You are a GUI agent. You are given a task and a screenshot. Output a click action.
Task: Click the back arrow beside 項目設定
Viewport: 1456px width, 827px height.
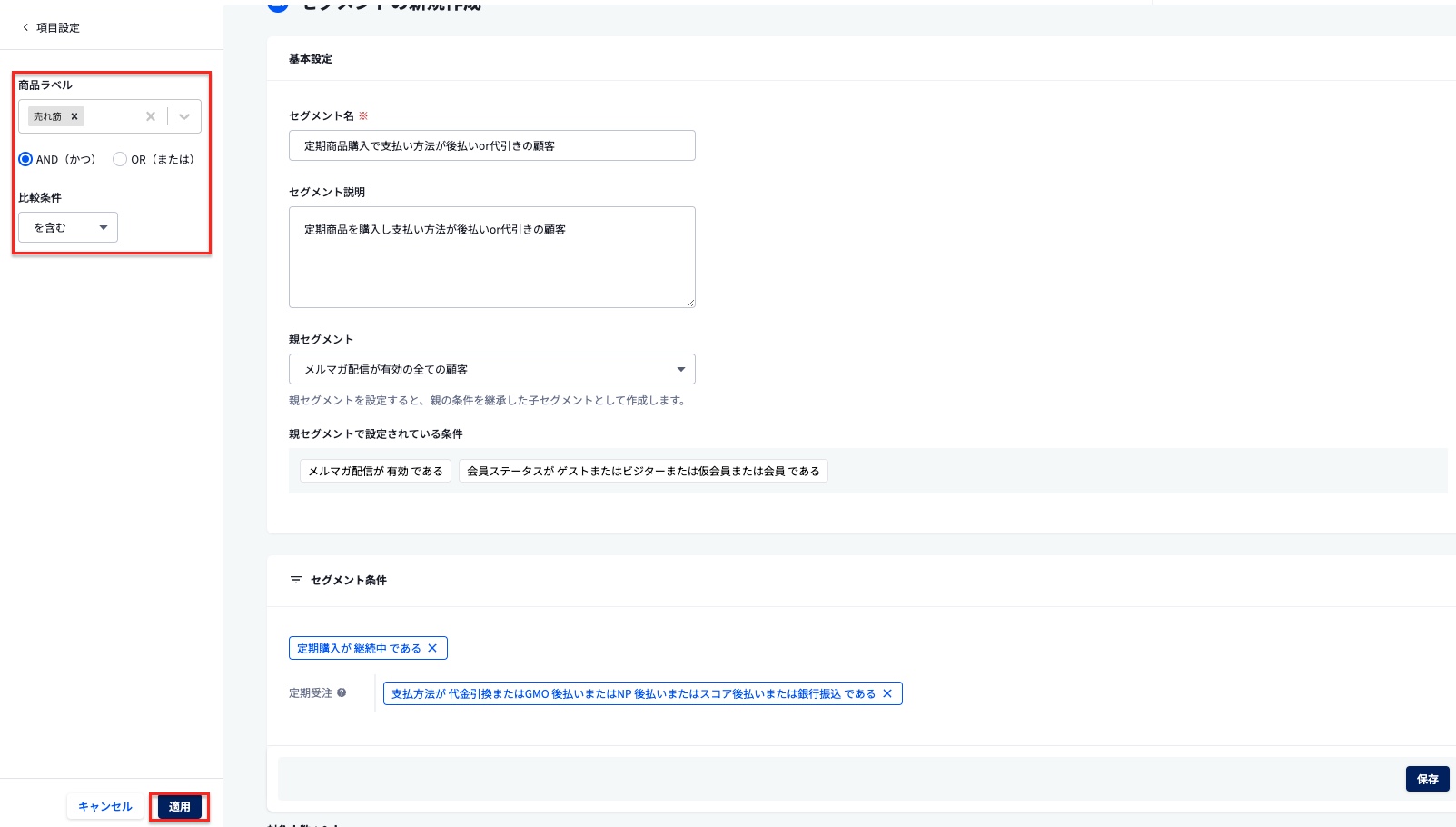coord(25,27)
